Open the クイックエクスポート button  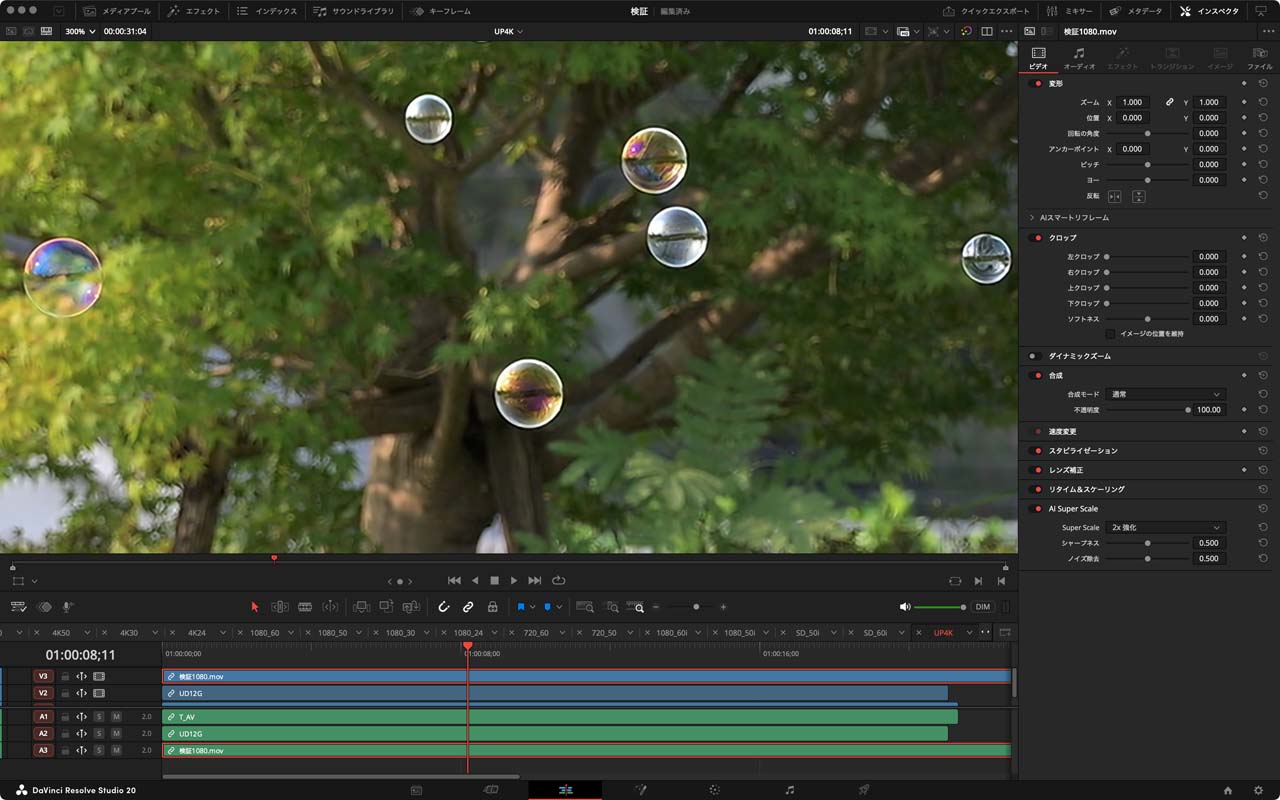pos(986,11)
